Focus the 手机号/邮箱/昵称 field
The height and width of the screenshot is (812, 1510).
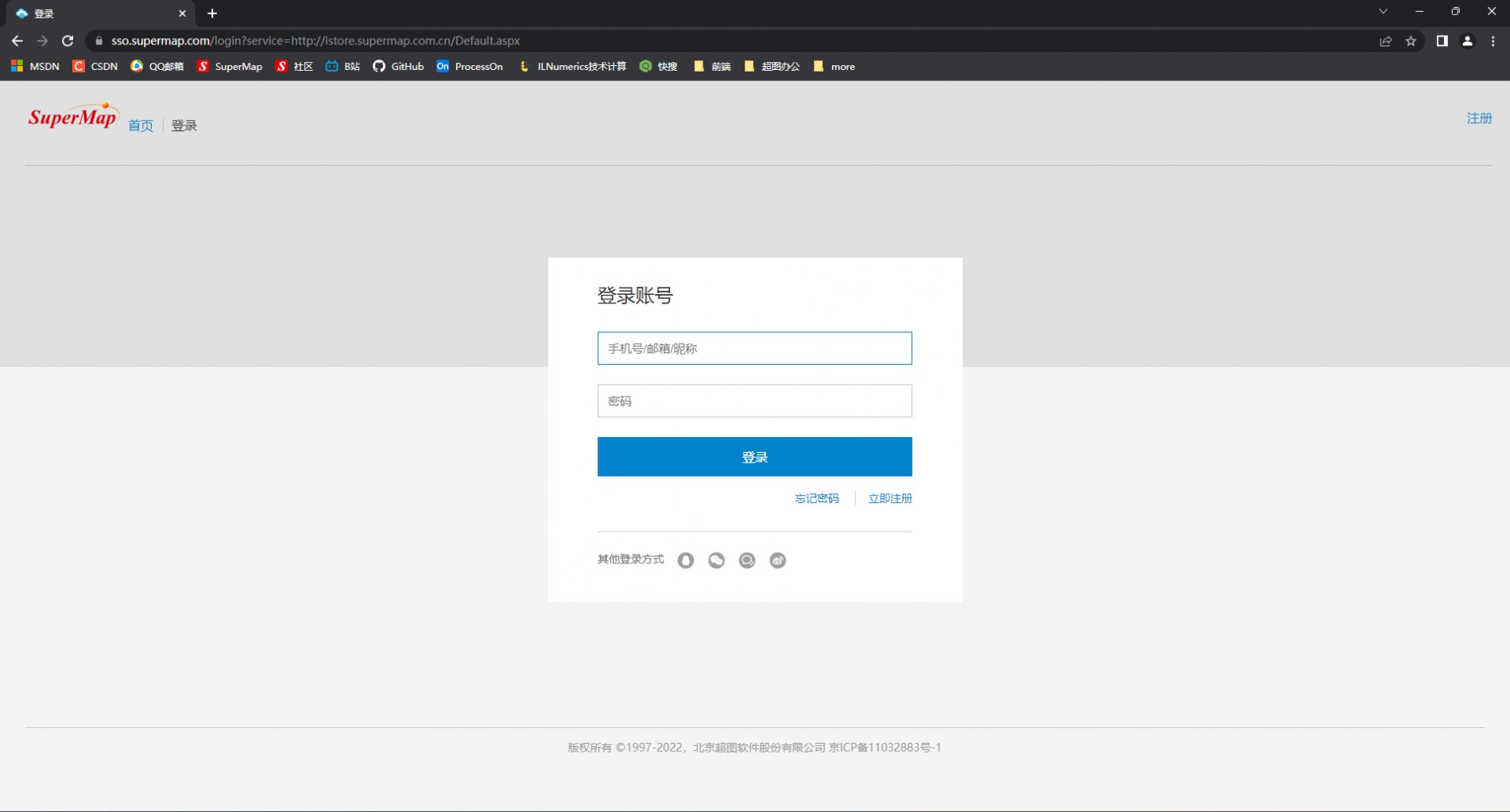(754, 348)
